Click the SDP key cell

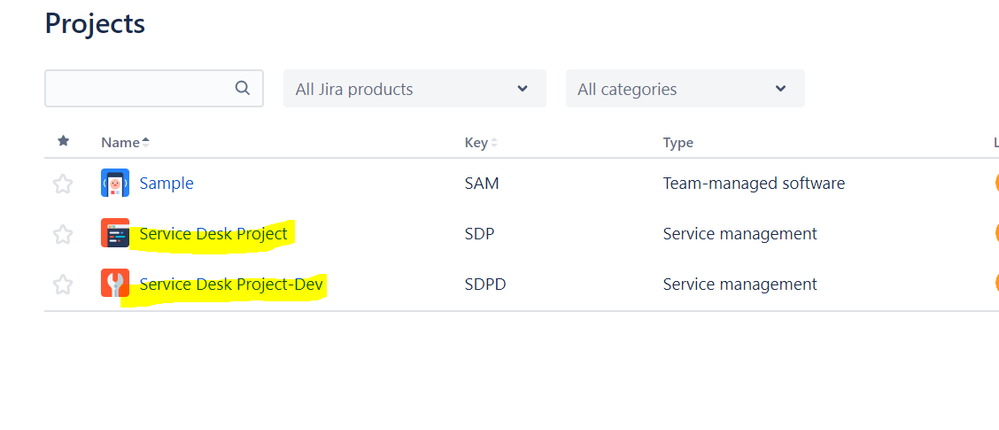click(x=479, y=234)
